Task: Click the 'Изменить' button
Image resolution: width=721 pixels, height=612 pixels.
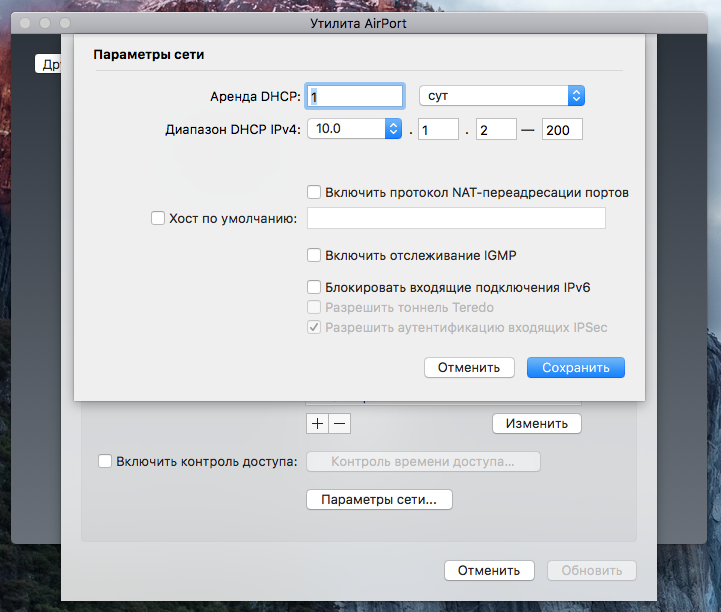Action: pyautogui.click(x=537, y=423)
